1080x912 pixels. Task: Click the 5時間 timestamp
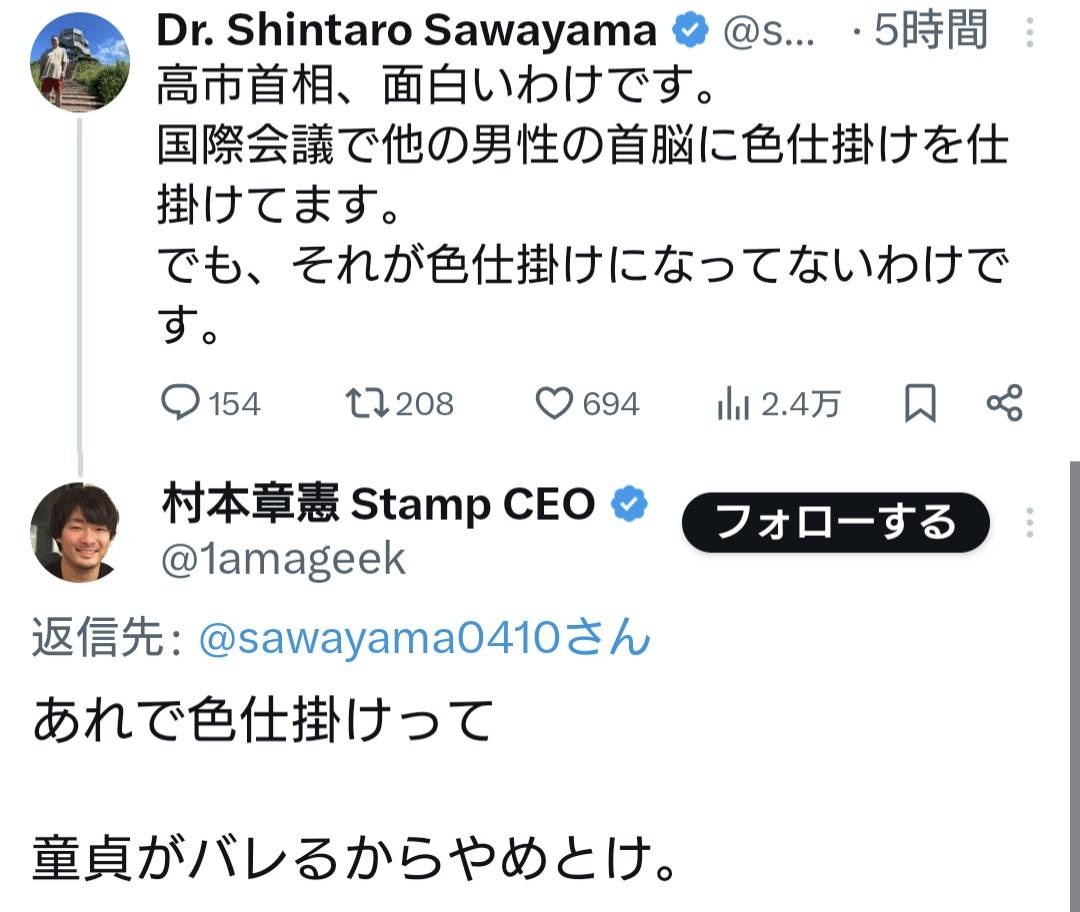[x=930, y=32]
